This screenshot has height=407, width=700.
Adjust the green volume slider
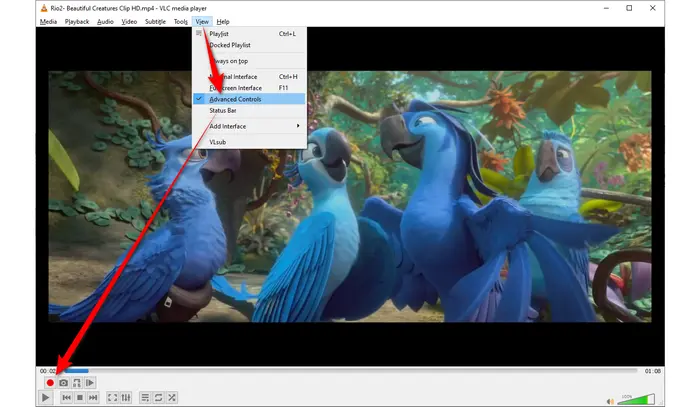[636, 399]
